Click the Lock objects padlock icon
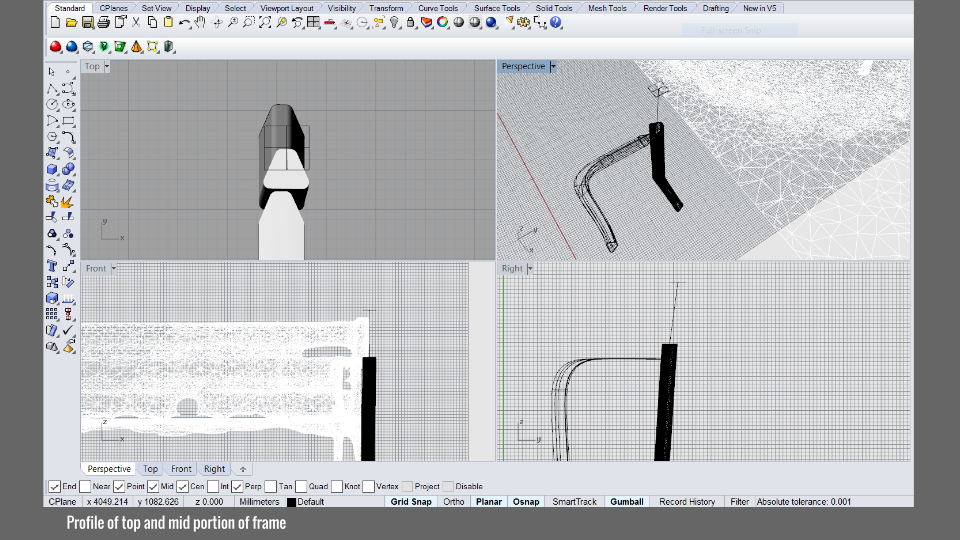The width and height of the screenshot is (960, 540). [x=411, y=22]
